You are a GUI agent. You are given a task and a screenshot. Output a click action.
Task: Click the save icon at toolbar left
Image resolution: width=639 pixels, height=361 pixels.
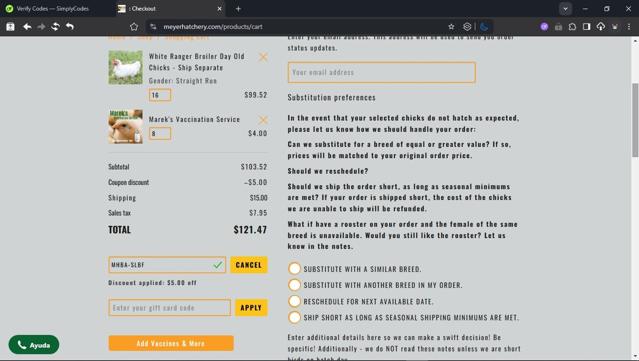click(x=10, y=26)
